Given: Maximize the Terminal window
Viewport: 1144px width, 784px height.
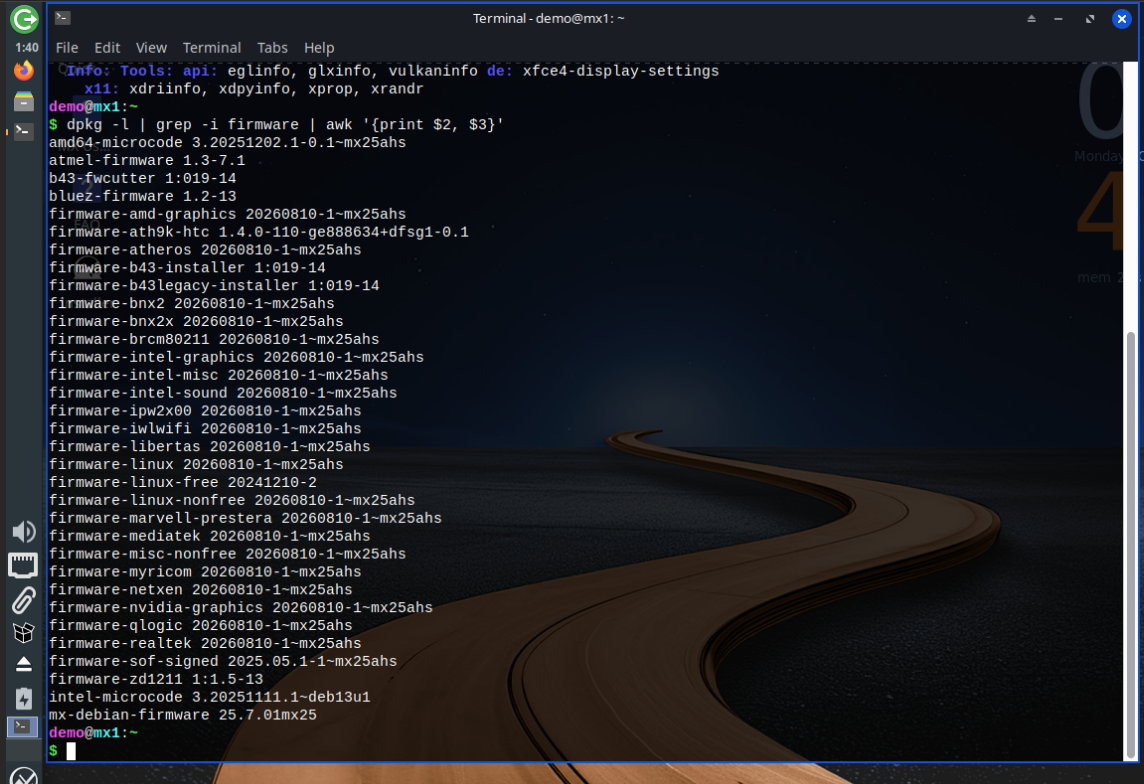Looking at the screenshot, I should (x=1089, y=19).
